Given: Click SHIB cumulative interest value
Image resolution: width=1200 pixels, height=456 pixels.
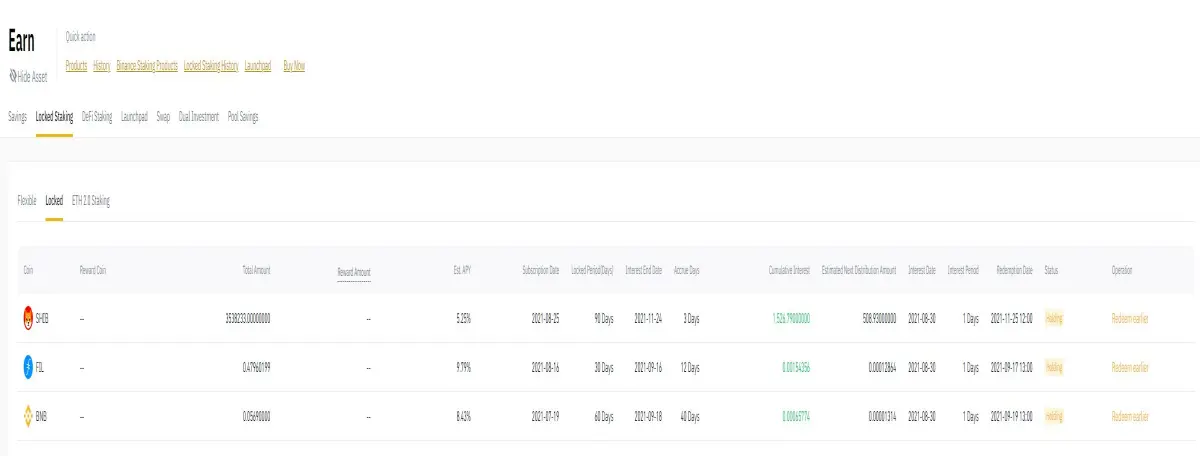Looking at the screenshot, I should (x=791, y=319).
